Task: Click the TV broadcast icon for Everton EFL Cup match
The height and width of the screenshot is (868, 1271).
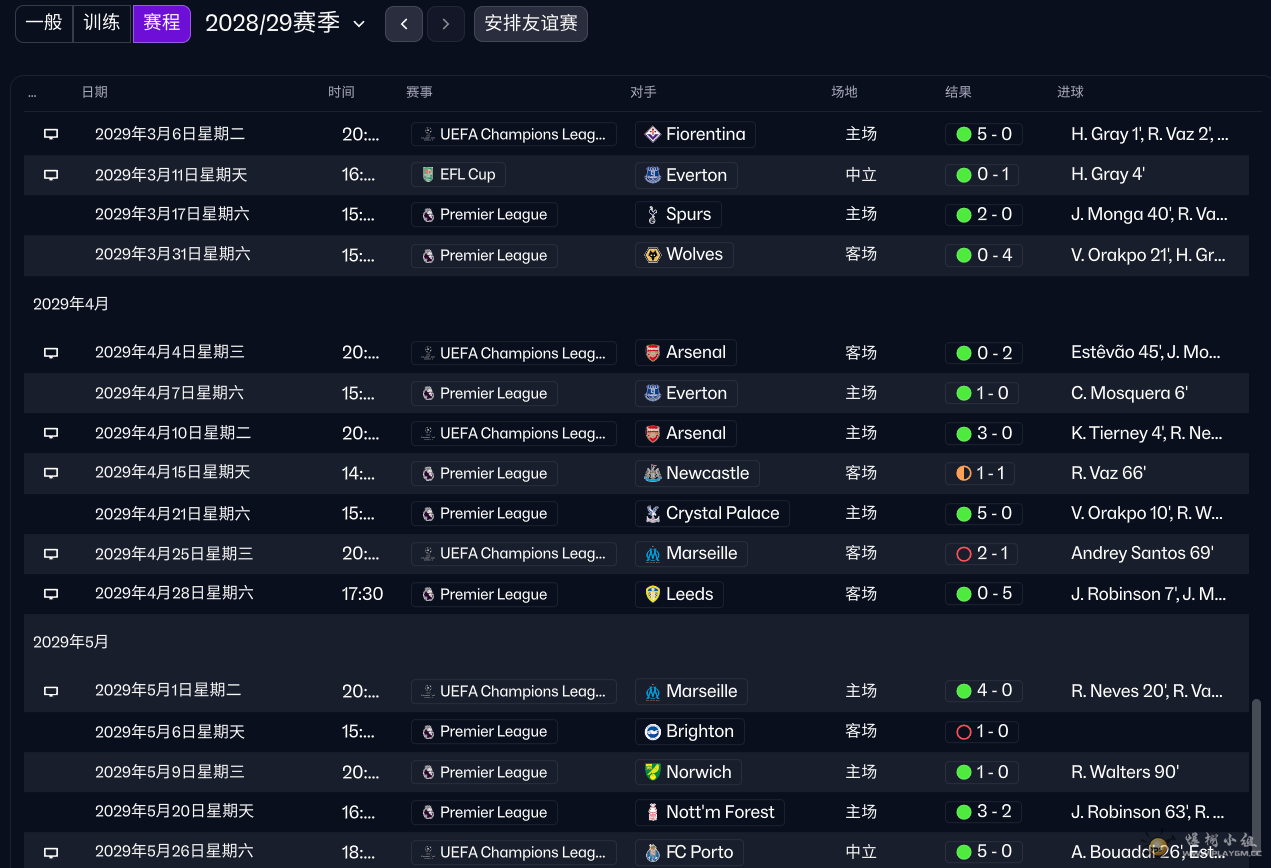Action: coord(51,175)
